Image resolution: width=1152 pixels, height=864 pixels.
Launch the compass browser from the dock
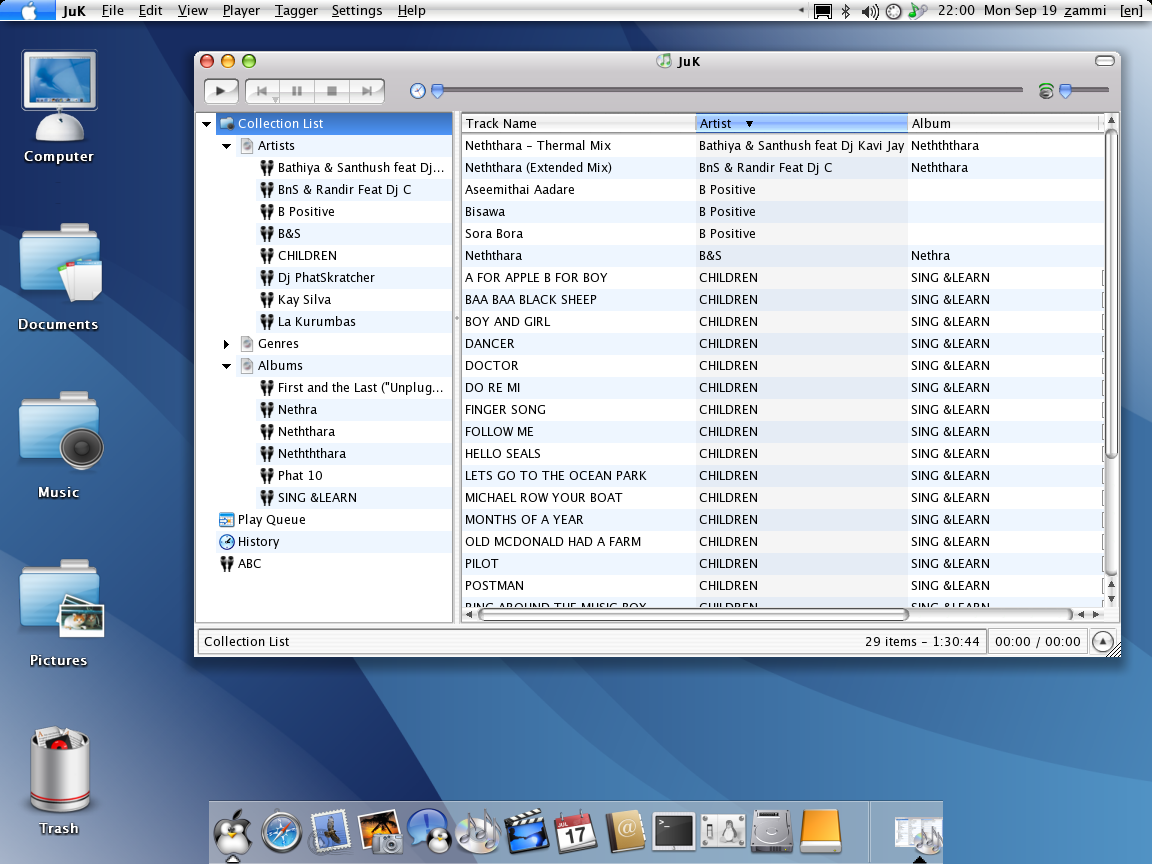pos(281,832)
